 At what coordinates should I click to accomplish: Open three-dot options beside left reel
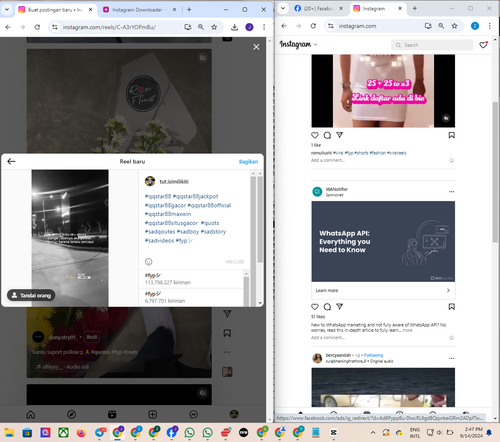point(227,352)
